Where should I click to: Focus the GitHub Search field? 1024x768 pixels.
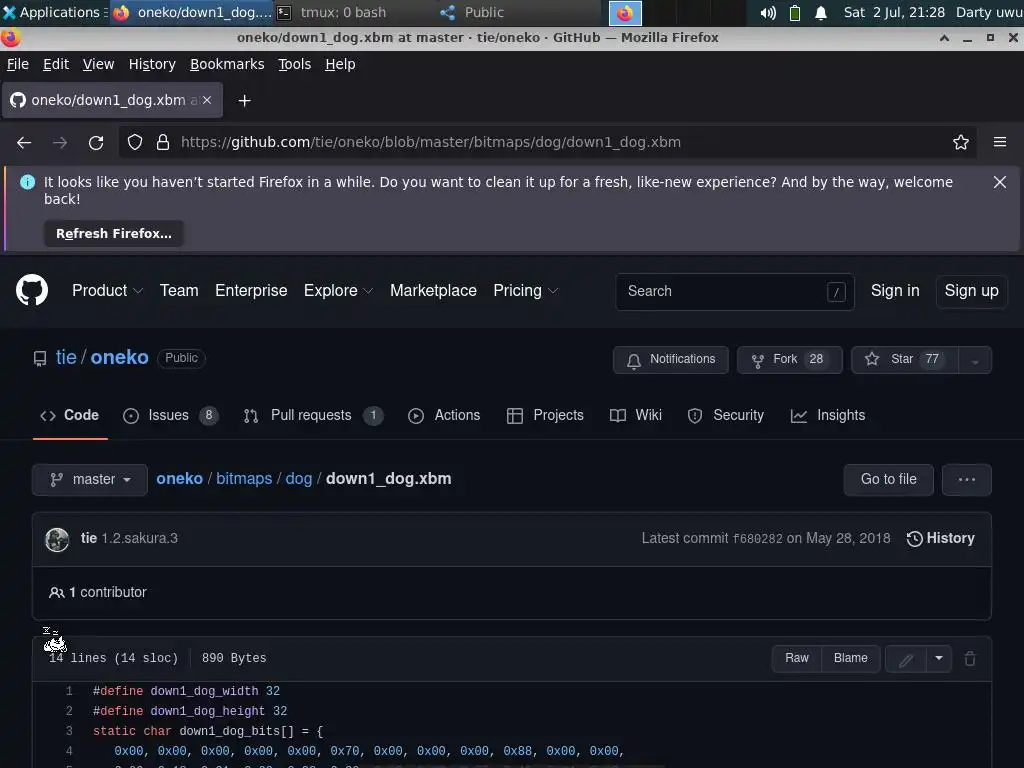(x=735, y=291)
